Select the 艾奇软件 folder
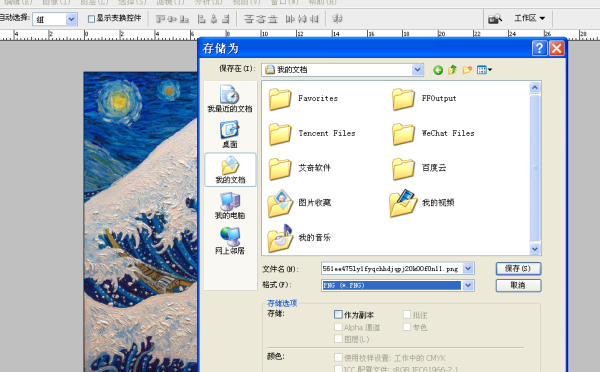The height and width of the screenshot is (372, 600). tap(300, 168)
